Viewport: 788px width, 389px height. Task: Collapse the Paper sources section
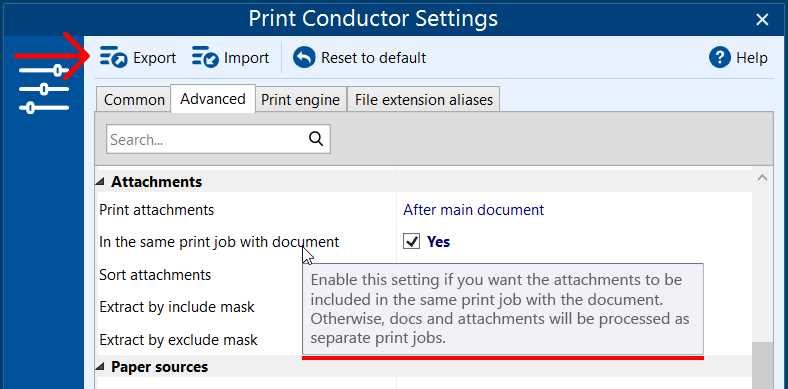click(101, 367)
